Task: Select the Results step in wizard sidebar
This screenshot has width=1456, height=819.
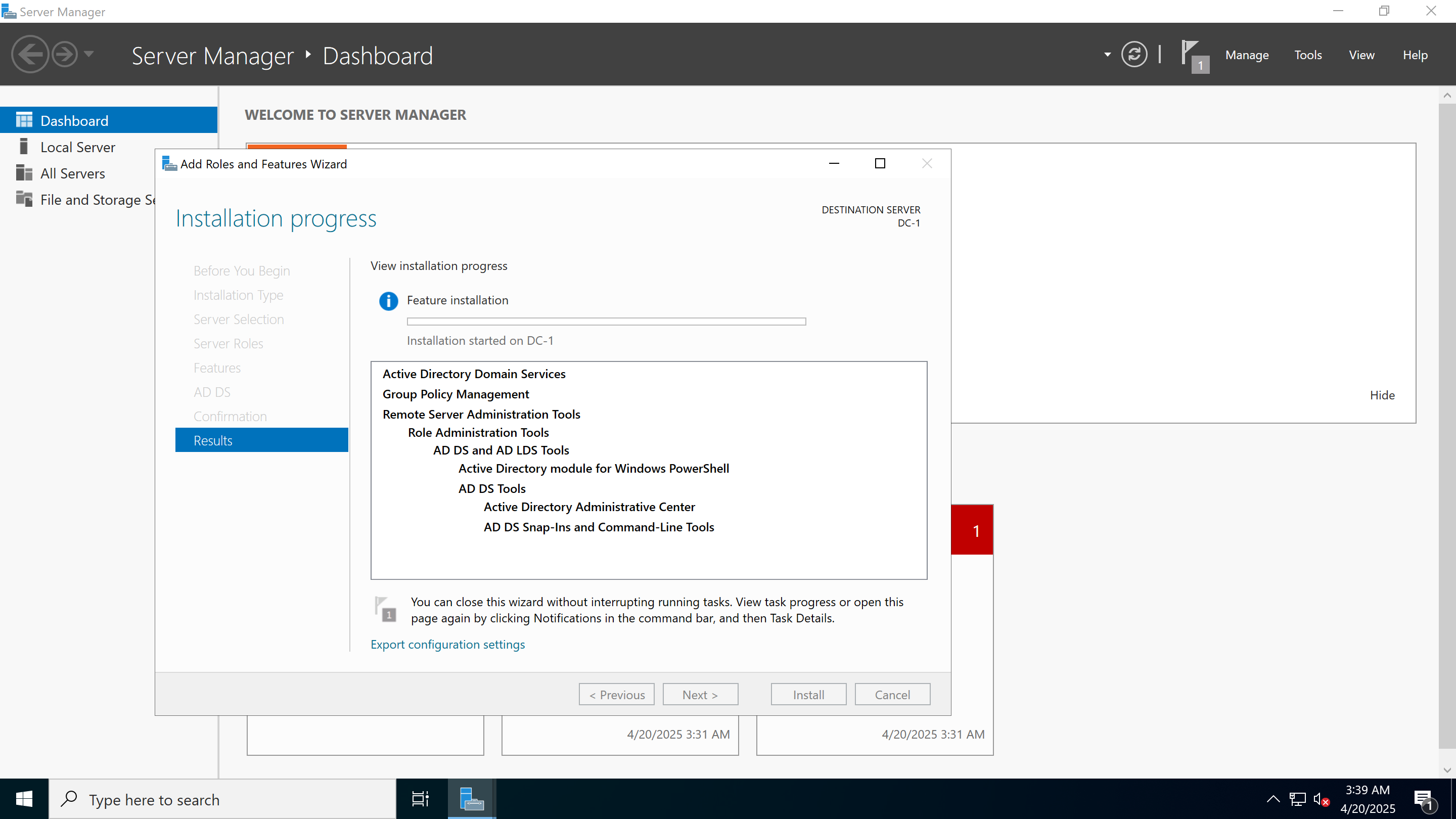Action: coord(262,440)
